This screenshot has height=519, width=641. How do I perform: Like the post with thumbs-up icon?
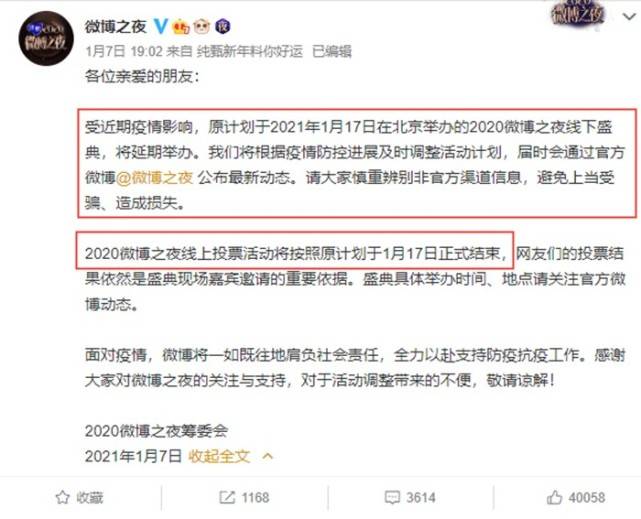pyautogui.click(x=555, y=497)
